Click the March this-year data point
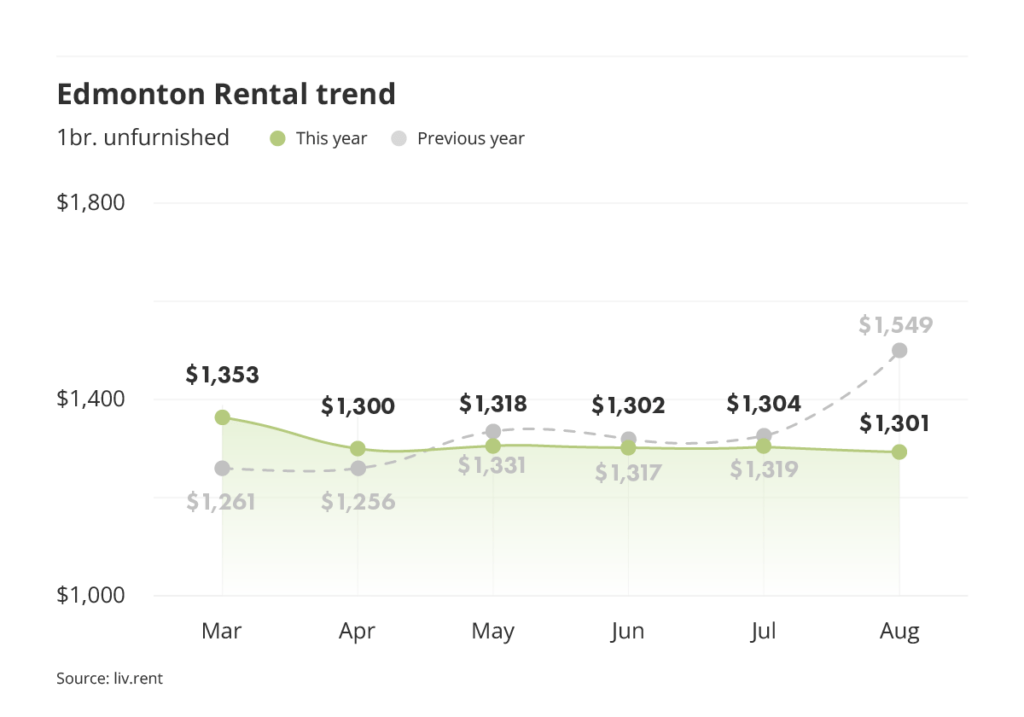Viewport: 1024px width, 717px height. pos(222,417)
